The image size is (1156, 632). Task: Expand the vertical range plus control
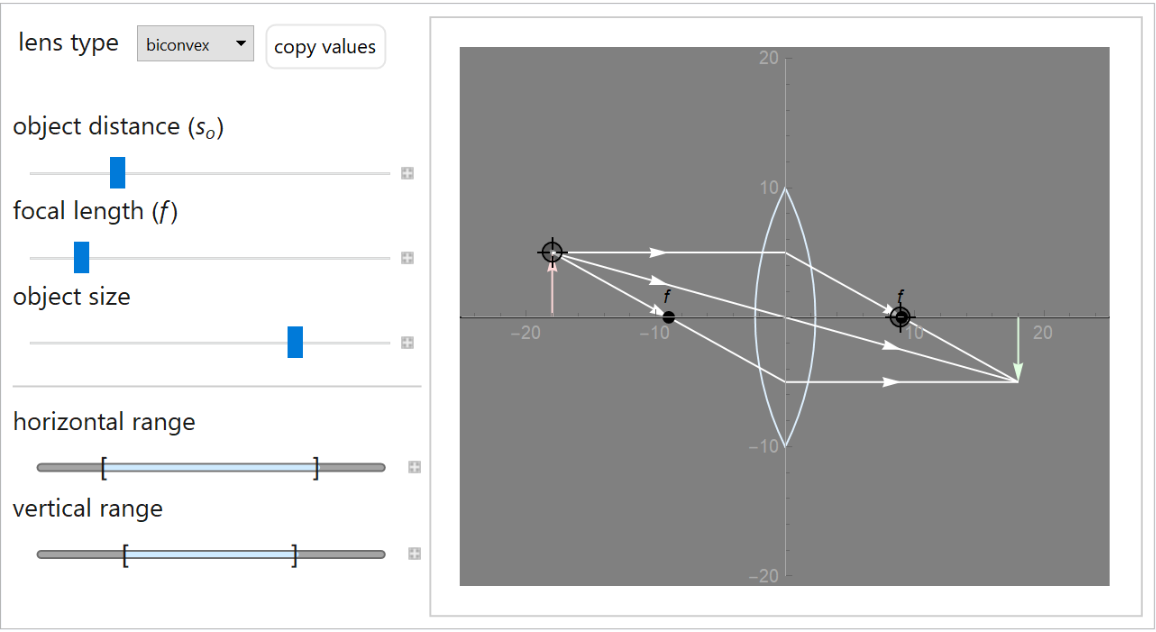414,554
